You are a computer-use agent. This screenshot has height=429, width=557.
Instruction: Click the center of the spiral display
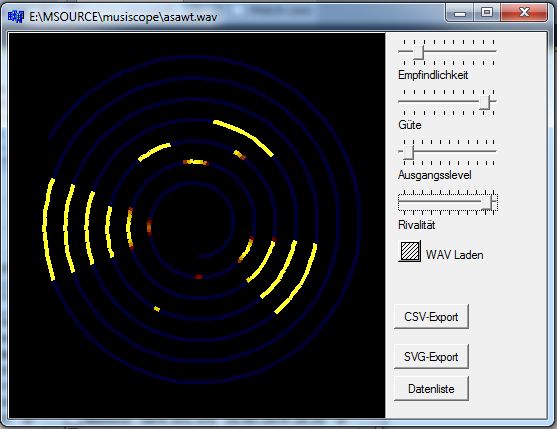198,222
